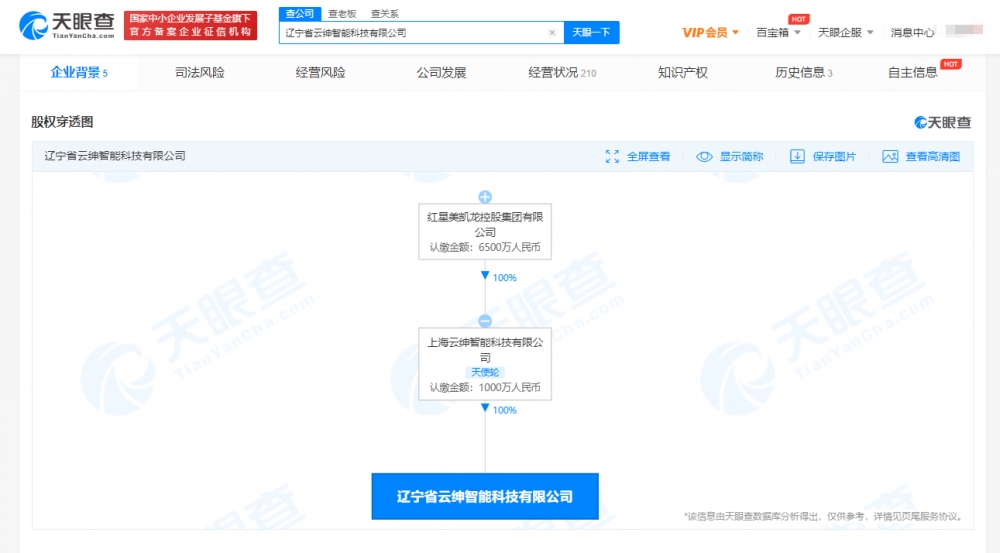
Task: Open the 天眼企服 dropdown menu
Action: [846, 33]
